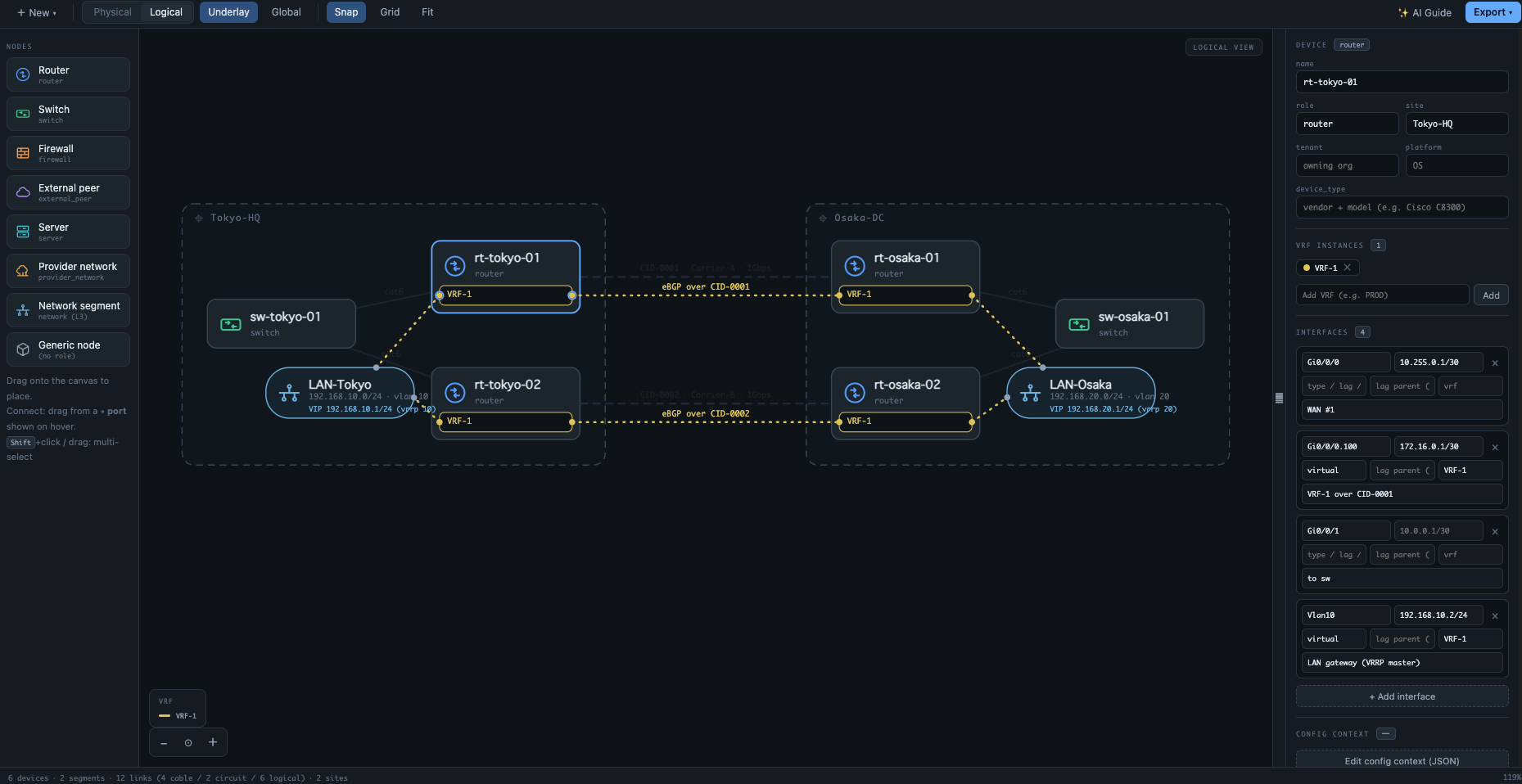The width and height of the screenshot is (1522, 784).
Task: Click the Add VRF input field
Action: coord(1382,295)
